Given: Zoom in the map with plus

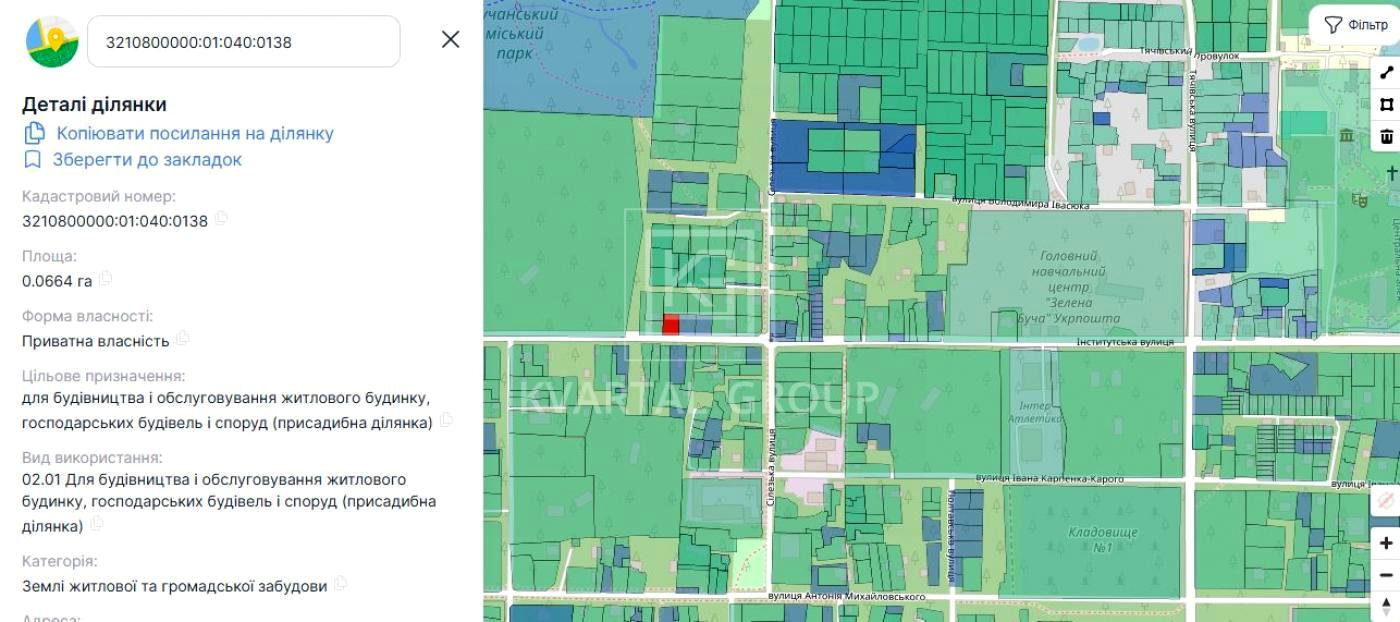Looking at the screenshot, I should click(x=1386, y=544).
